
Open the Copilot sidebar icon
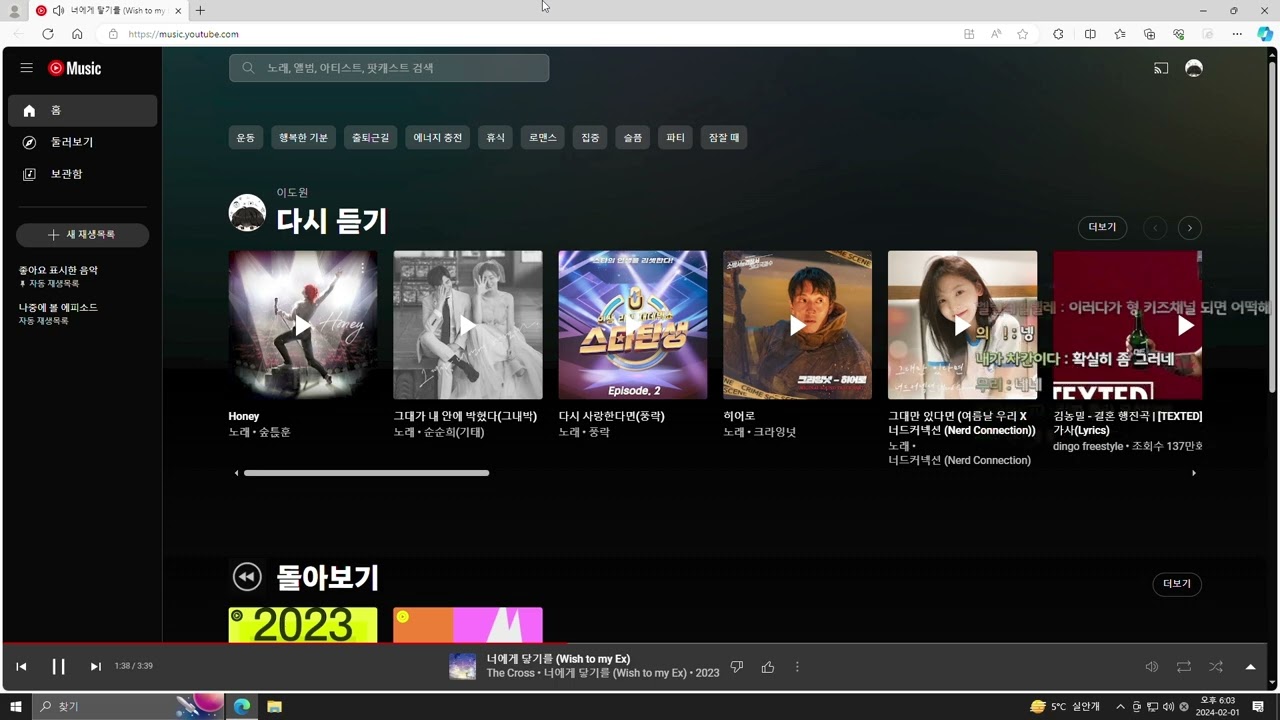[1265, 34]
